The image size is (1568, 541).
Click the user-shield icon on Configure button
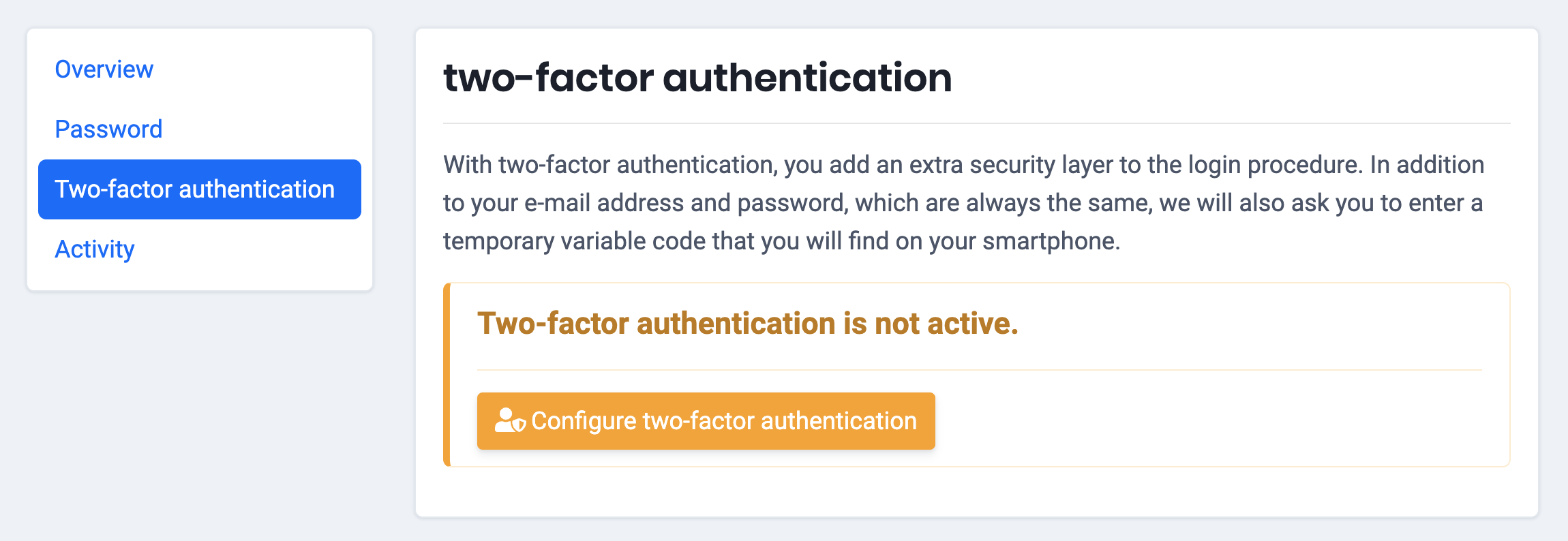click(x=509, y=421)
